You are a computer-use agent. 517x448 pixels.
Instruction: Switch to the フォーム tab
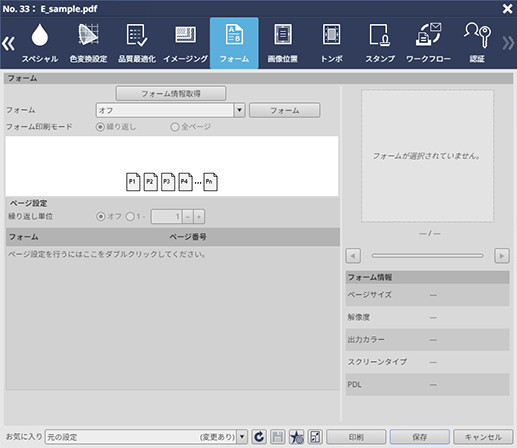click(x=234, y=43)
